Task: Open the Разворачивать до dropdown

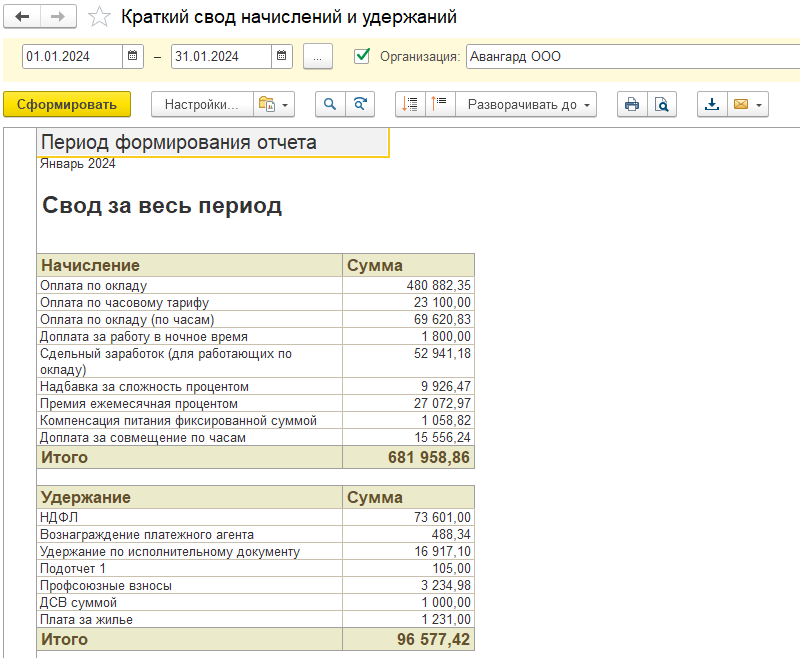Action: pos(527,105)
